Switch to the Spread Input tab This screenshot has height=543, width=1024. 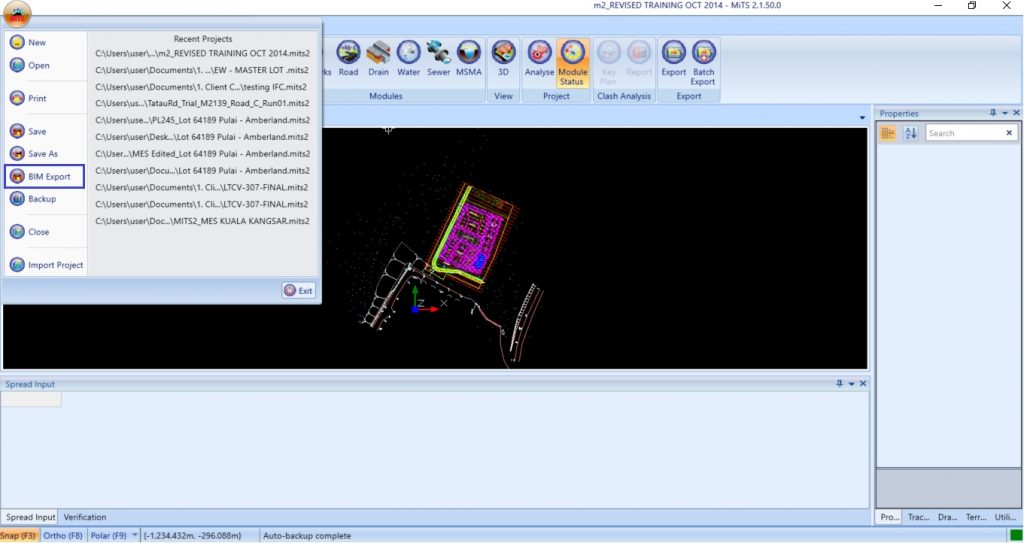point(30,517)
